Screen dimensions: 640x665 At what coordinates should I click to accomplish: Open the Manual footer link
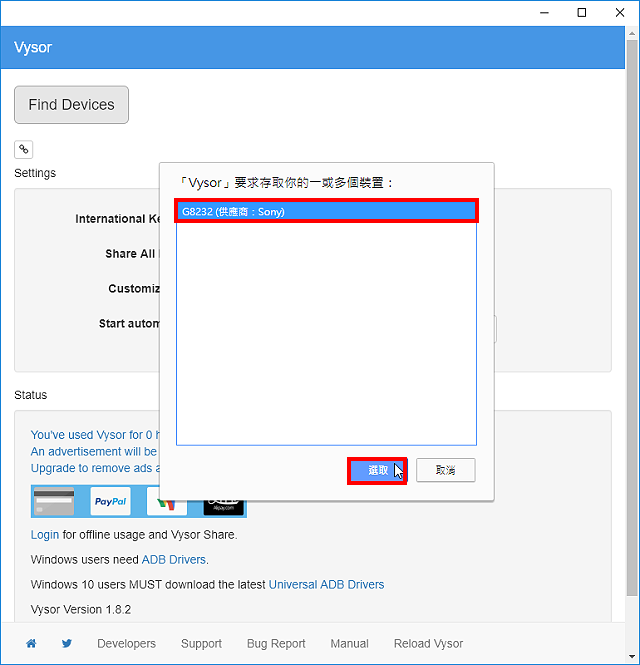coord(349,643)
